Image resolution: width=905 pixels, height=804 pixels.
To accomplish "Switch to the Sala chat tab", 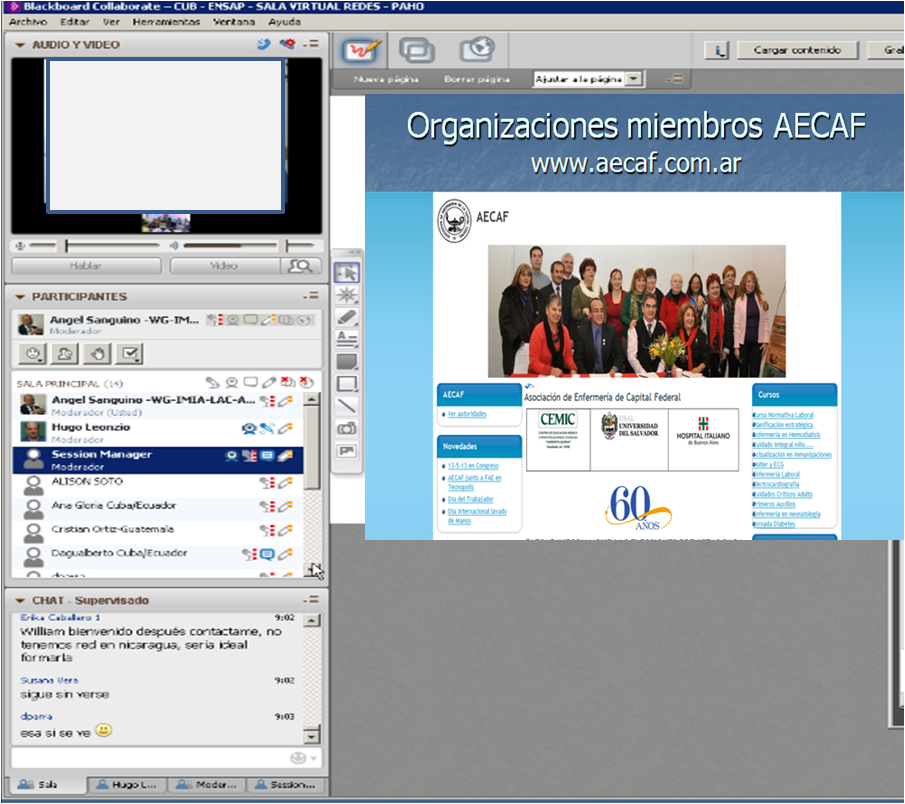I will [46, 784].
